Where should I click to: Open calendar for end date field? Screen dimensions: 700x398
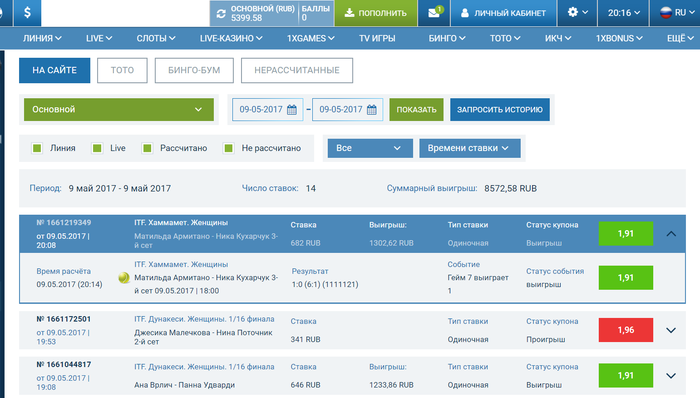(x=371, y=110)
